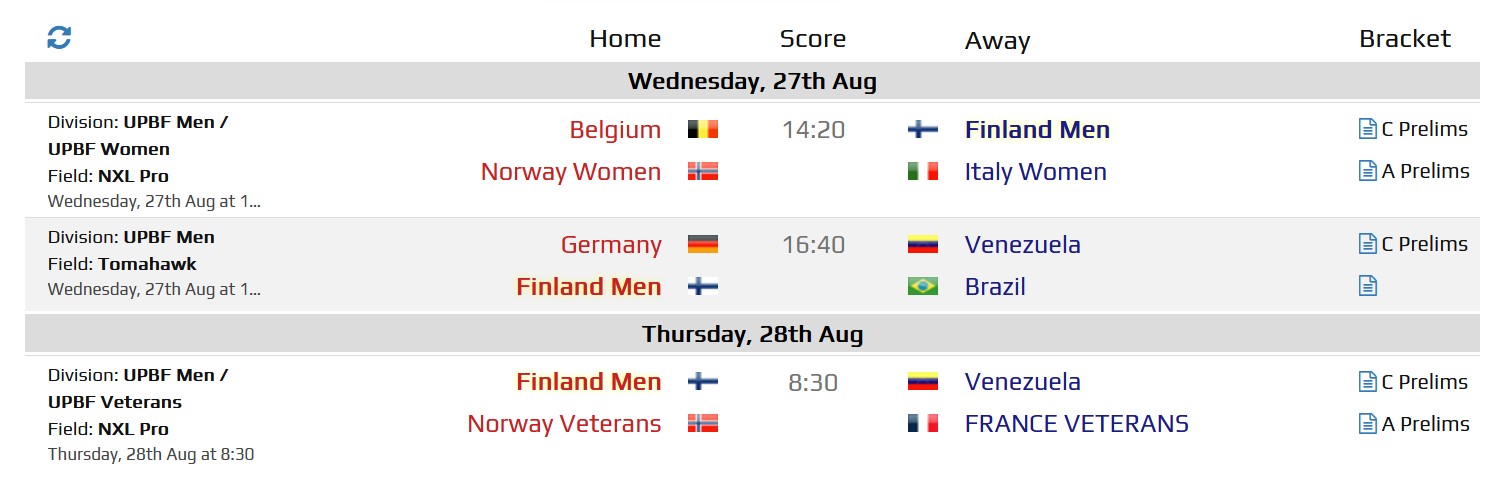1506x500 pixels.
Task: Click Belgium flag icon
Action: click(x=703, y=129)
